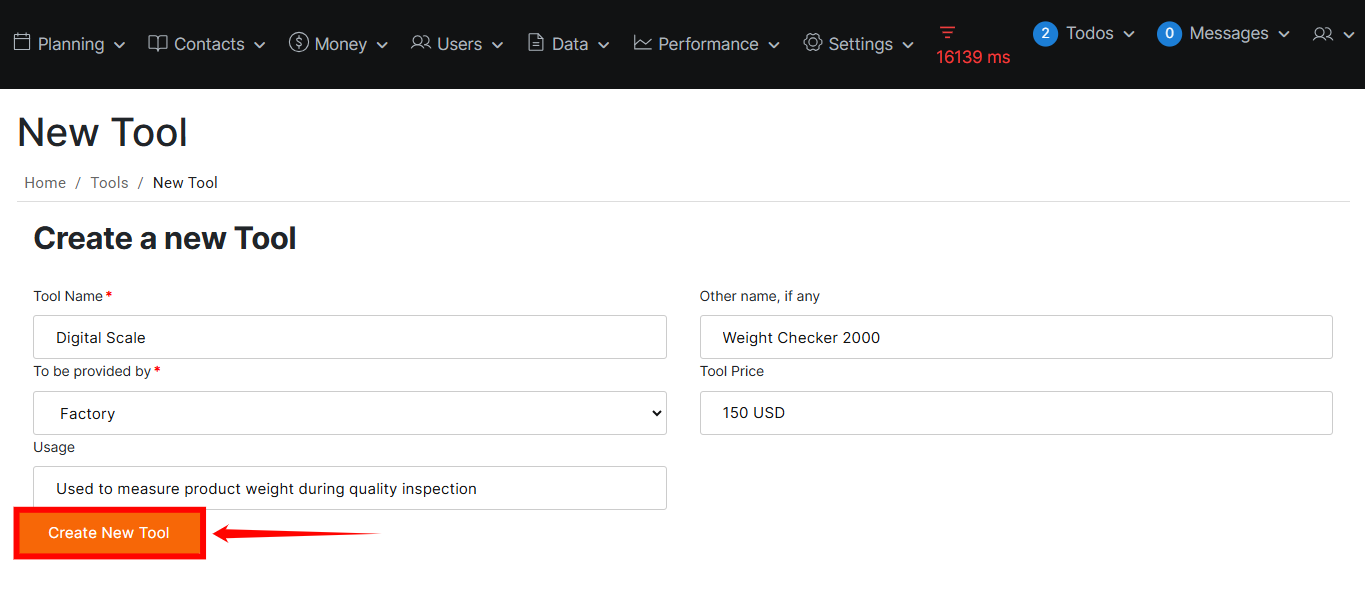Click the people icon beside Users
Image resolution: width=1365 pixels, height=615 pixels.
point(421,43)
